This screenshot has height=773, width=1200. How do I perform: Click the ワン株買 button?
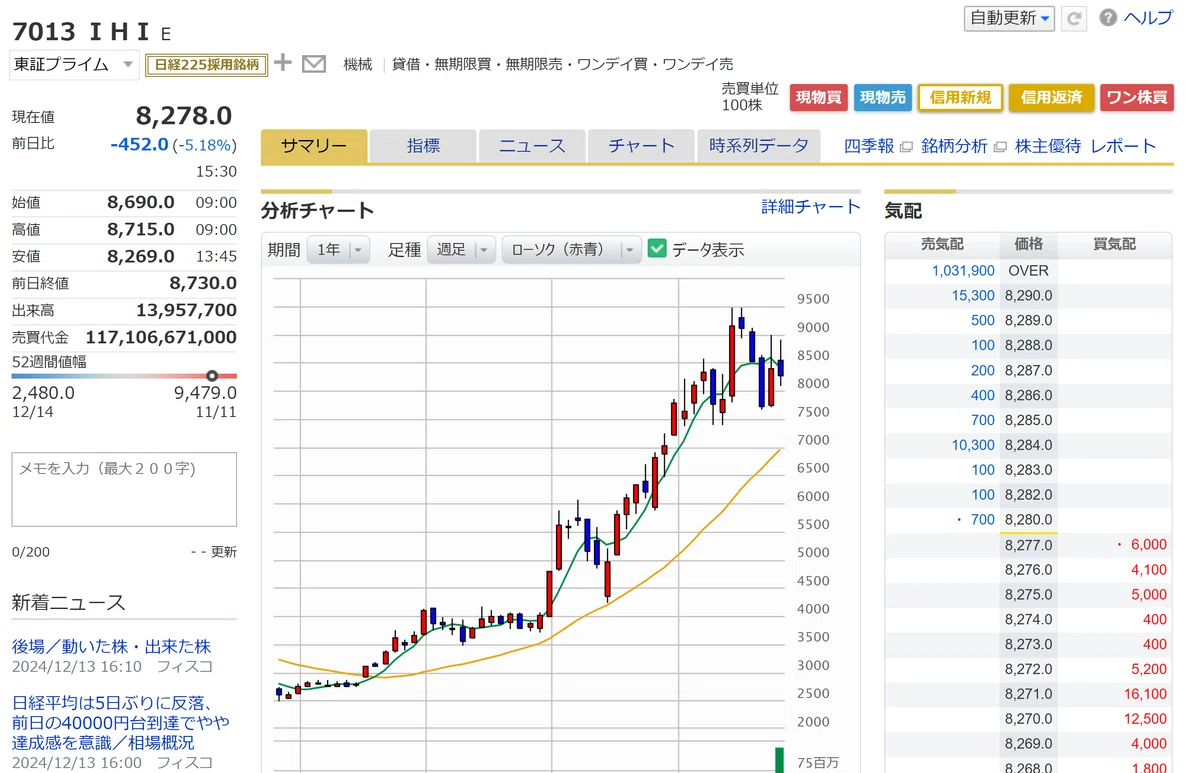pos(1137,97)
